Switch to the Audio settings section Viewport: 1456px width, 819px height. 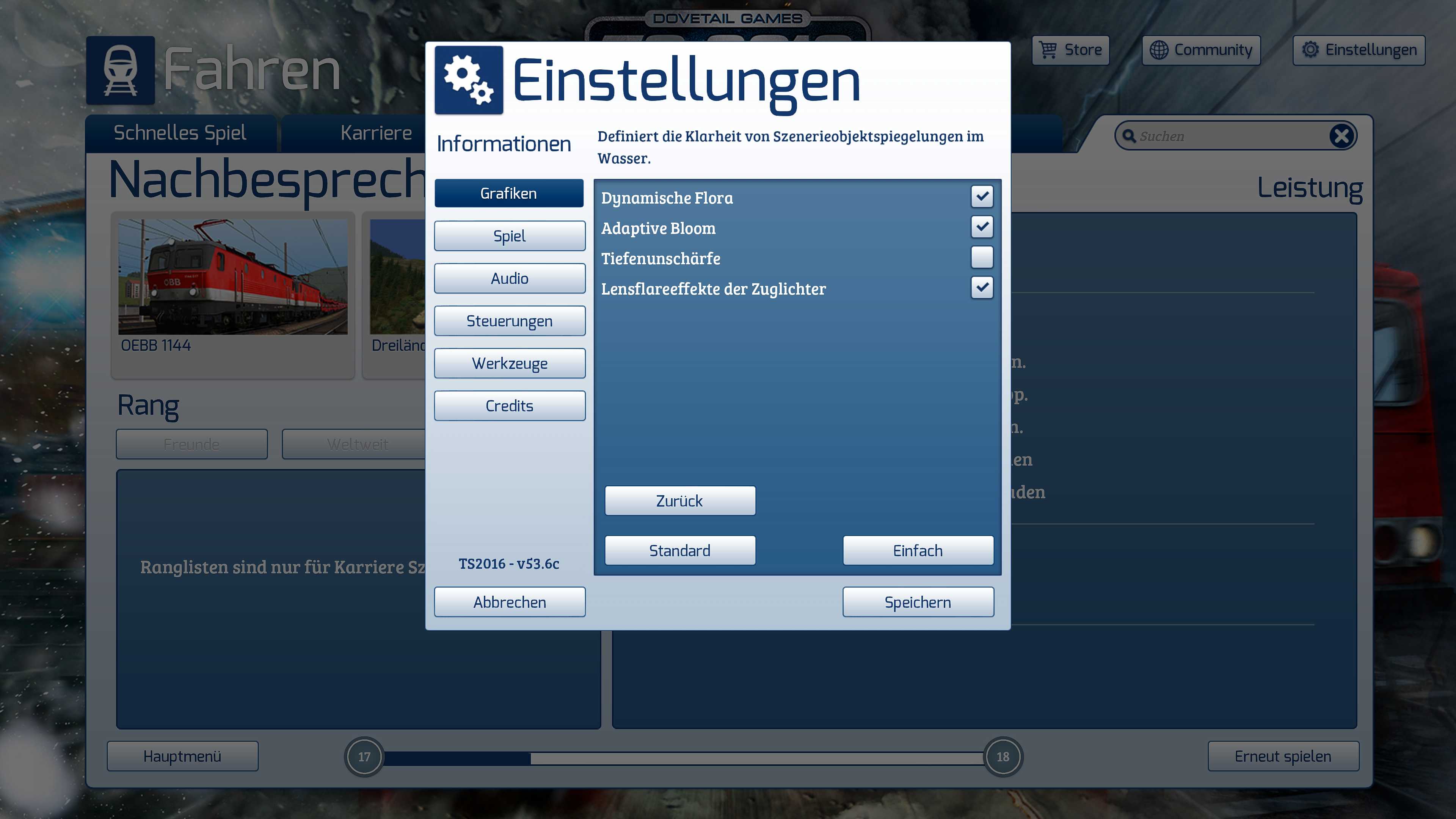click(x=509, y=278)
